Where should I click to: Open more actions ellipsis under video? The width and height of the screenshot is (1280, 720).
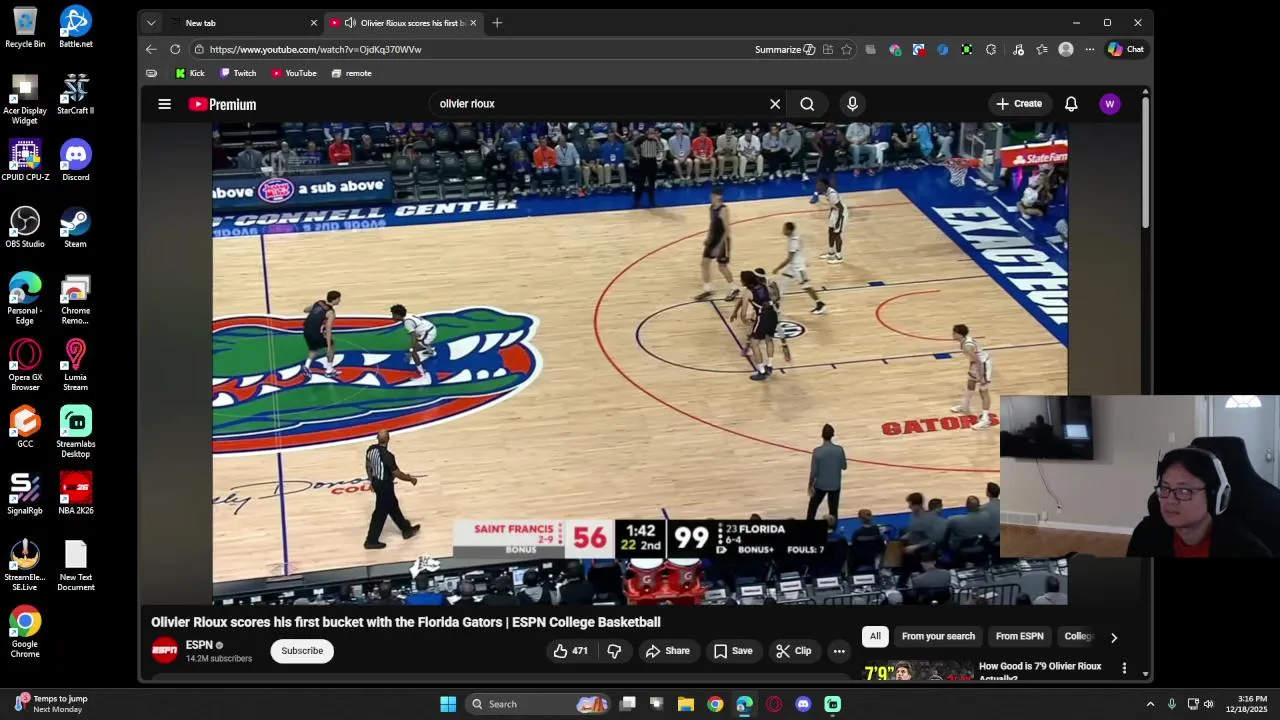tap(839, 651)
